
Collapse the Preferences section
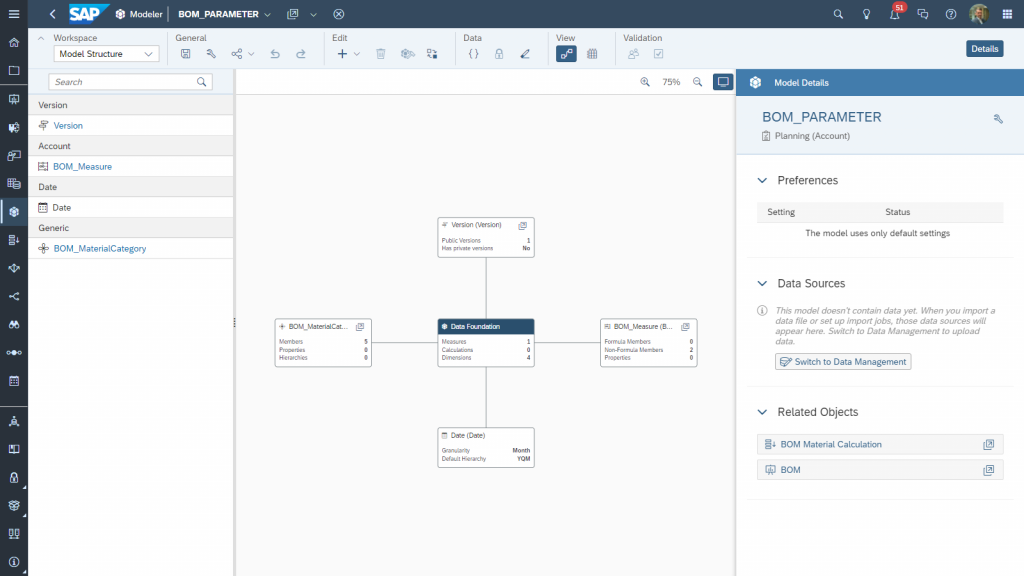tap(762, 180)
